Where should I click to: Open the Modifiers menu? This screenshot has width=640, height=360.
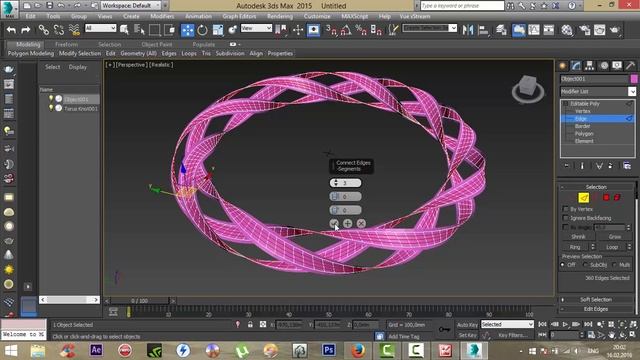tap(162, 16)
